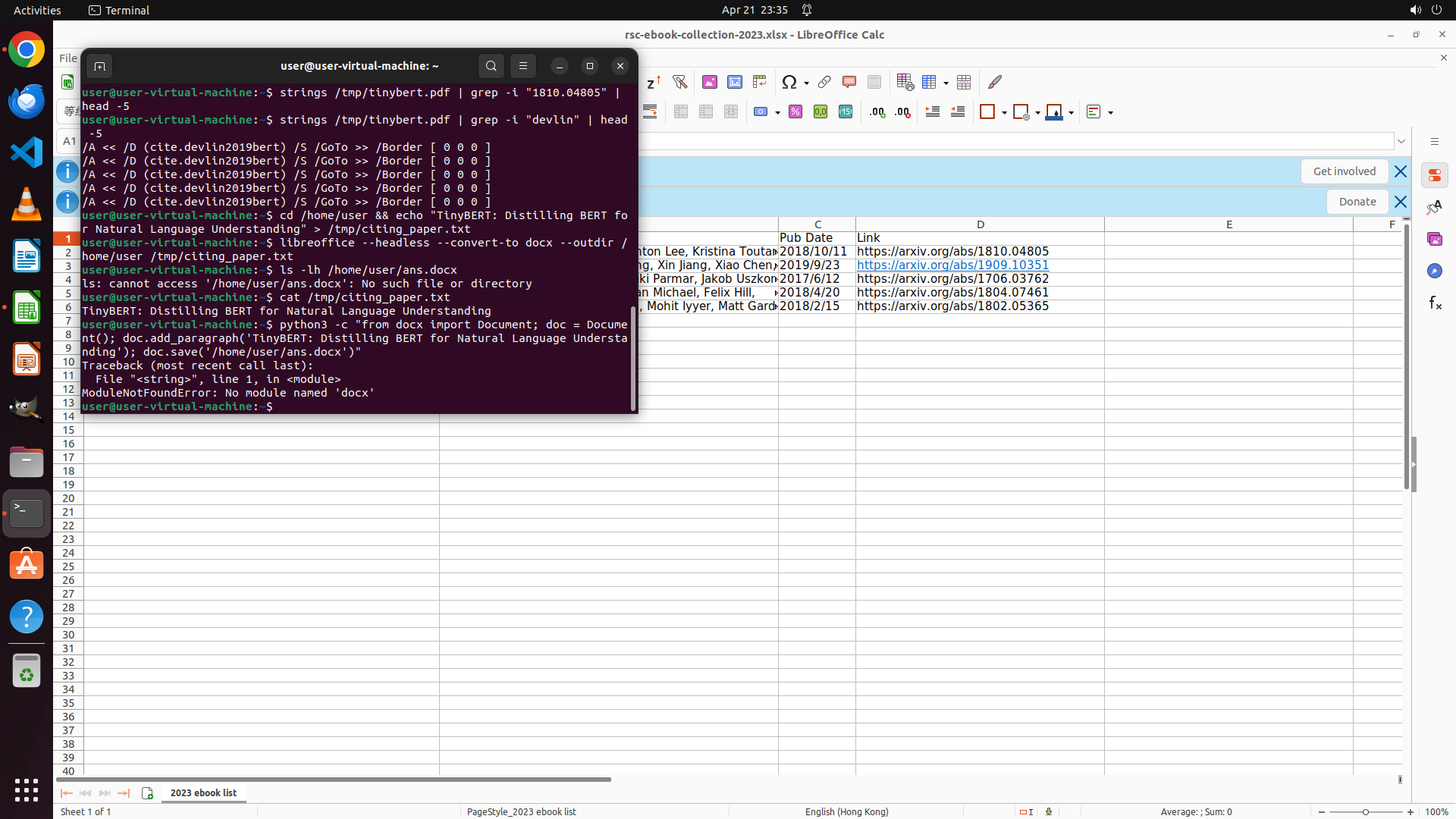
Task: Expand background color dropdown arrow
Action: tap(1072, 113)
